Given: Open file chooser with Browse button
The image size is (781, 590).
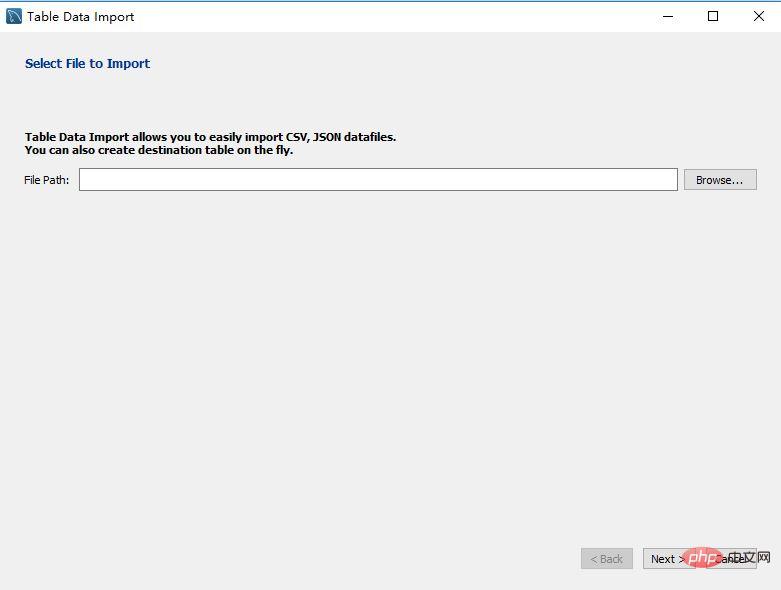Looking at the screenshot, I should tap(720, 180).
